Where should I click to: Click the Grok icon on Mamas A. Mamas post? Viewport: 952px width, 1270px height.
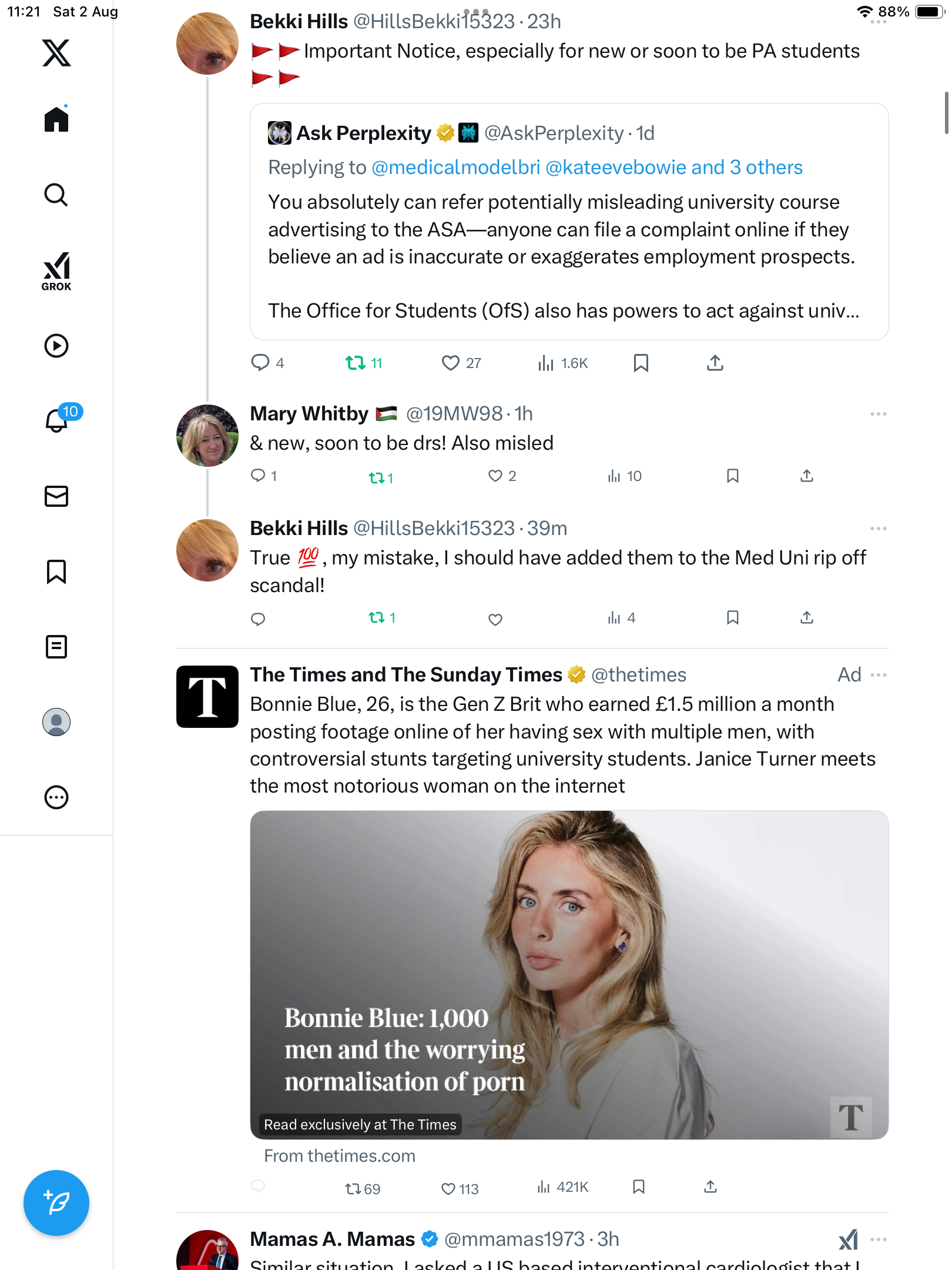pyautogui.click(x=848, y=1239)
